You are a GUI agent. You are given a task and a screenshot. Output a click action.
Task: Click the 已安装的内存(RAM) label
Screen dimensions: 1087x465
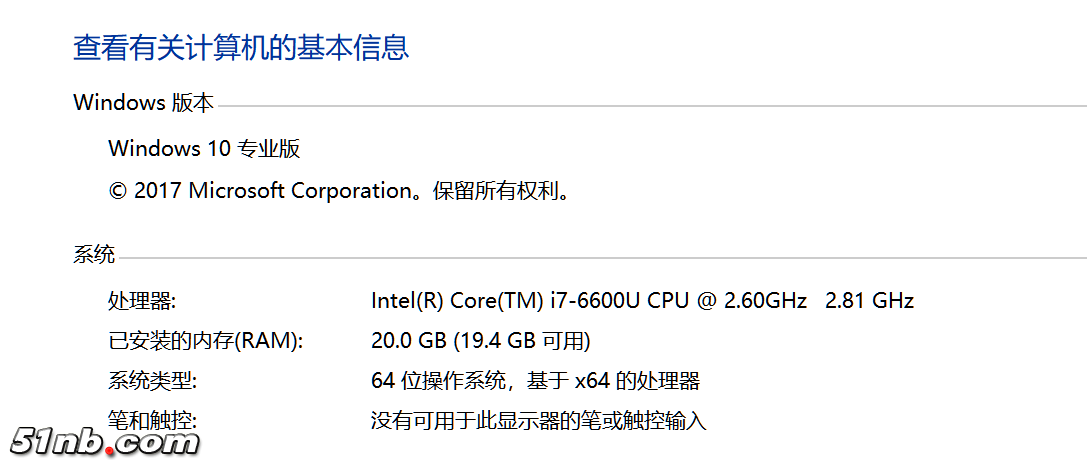(x=205, y=341)
